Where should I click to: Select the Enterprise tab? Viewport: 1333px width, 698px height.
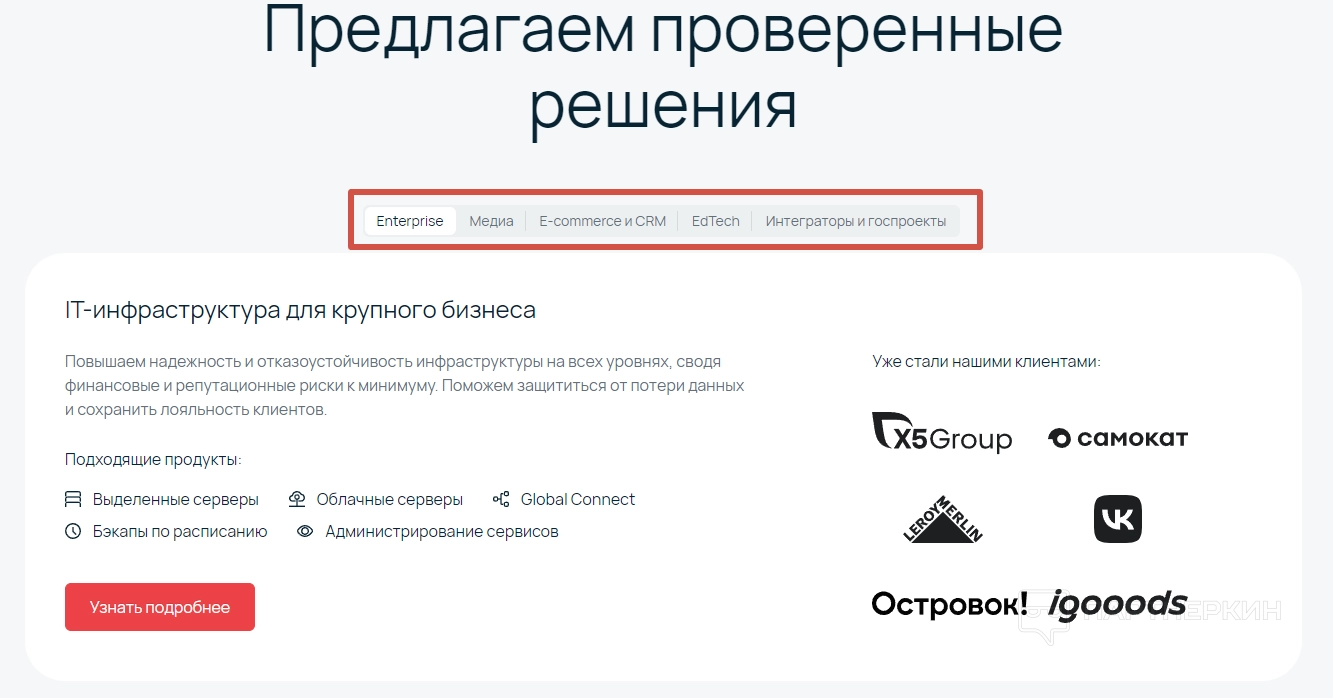click(x=410, y=221)
